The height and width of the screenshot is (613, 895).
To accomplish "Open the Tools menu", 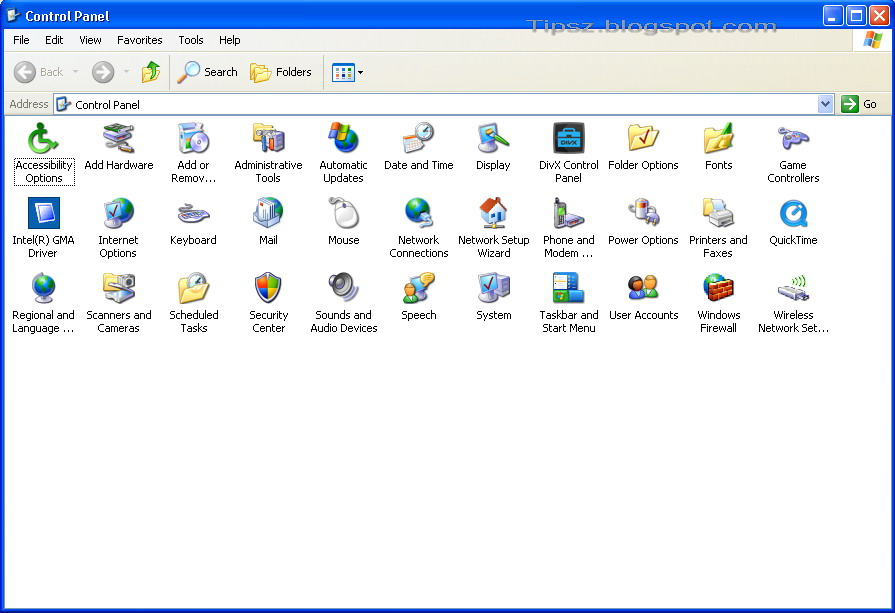I will [x=190, y=40].
